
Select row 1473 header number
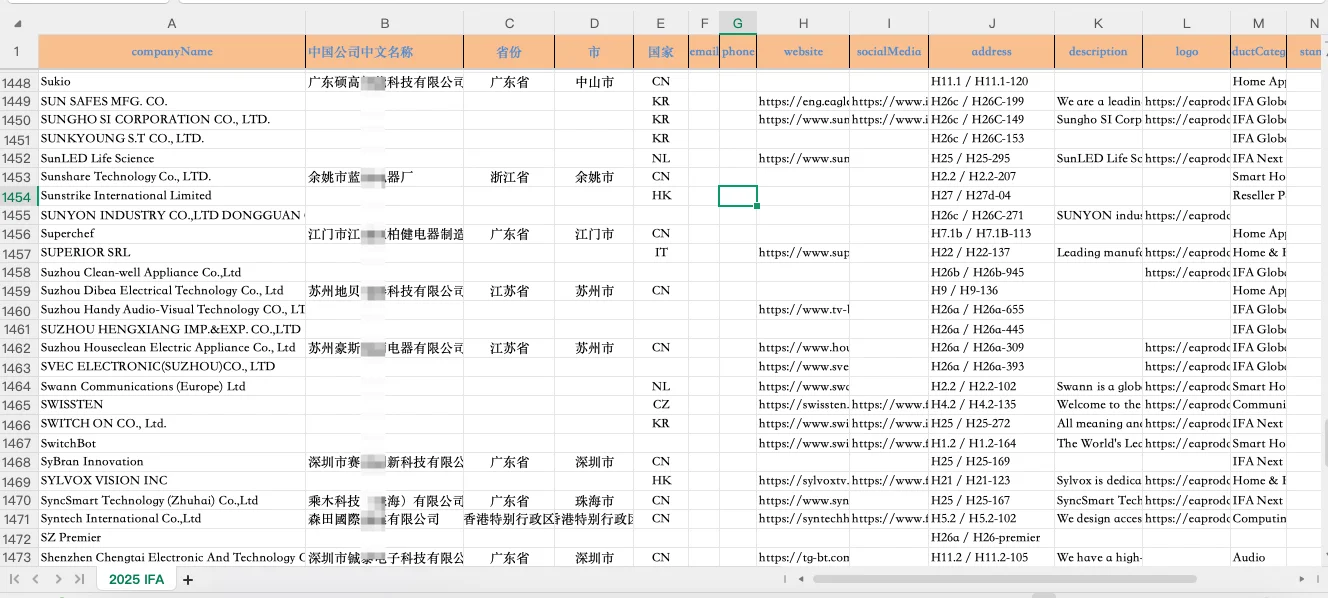point(18,558)
